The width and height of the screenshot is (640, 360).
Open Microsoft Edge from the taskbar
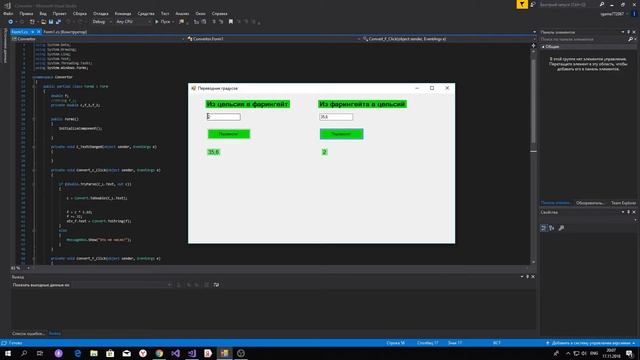coord(78,353)
